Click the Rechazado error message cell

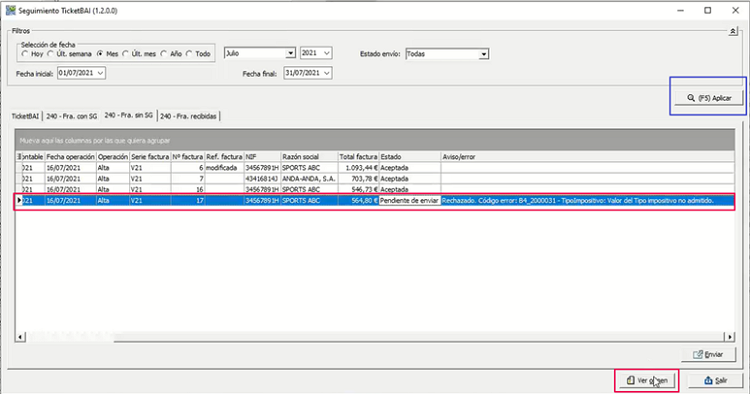pyautogui.click(x=587, y=201)
